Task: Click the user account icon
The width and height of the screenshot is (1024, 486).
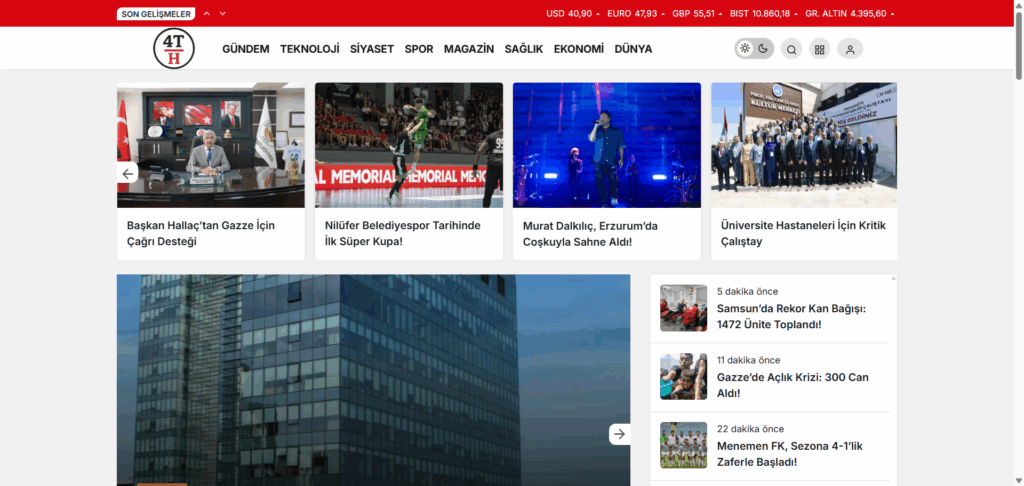Action: 850,49
